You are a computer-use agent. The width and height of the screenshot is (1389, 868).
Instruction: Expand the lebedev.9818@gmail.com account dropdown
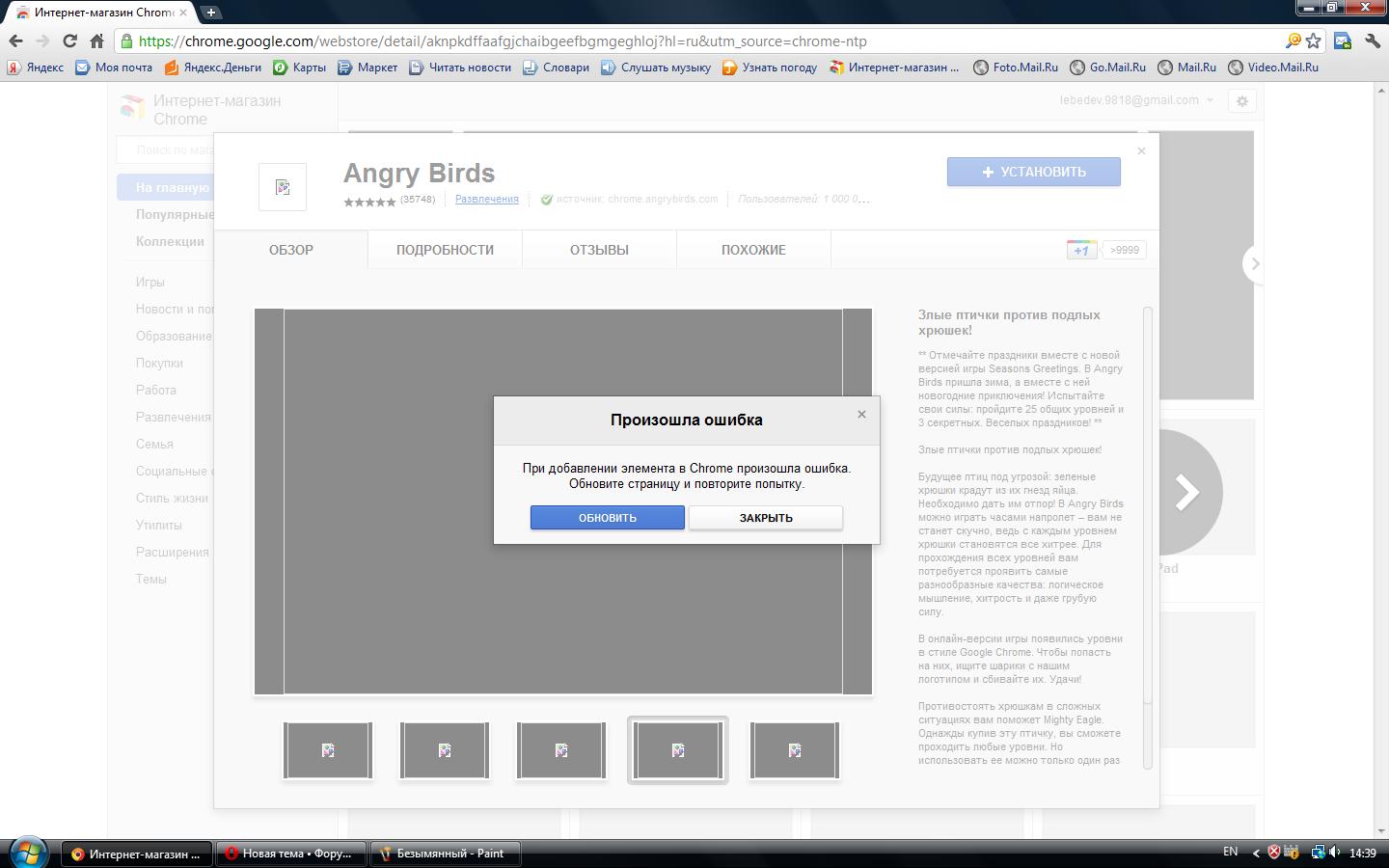coord(1135,100)
